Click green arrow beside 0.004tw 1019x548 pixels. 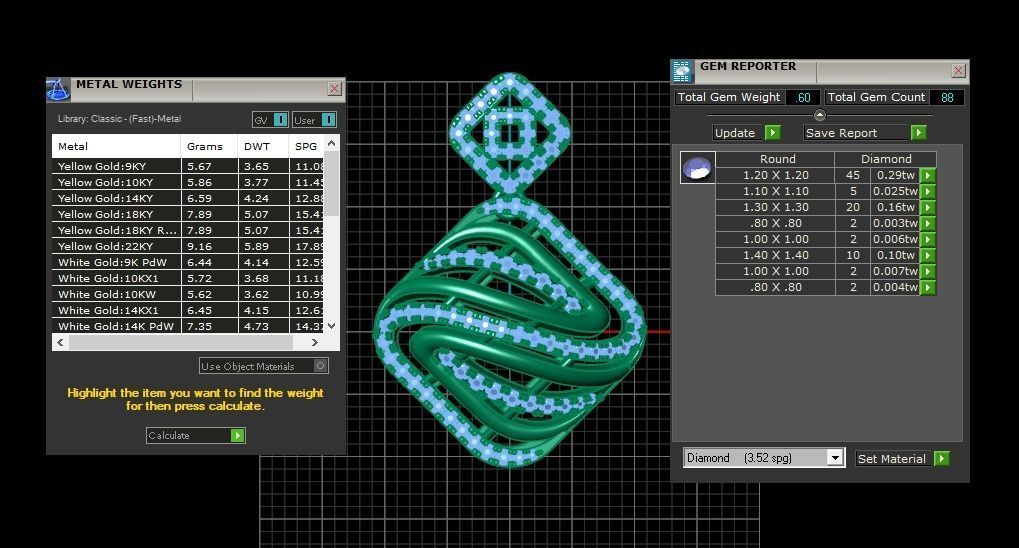pyautogui.click(x=927, y=287)
